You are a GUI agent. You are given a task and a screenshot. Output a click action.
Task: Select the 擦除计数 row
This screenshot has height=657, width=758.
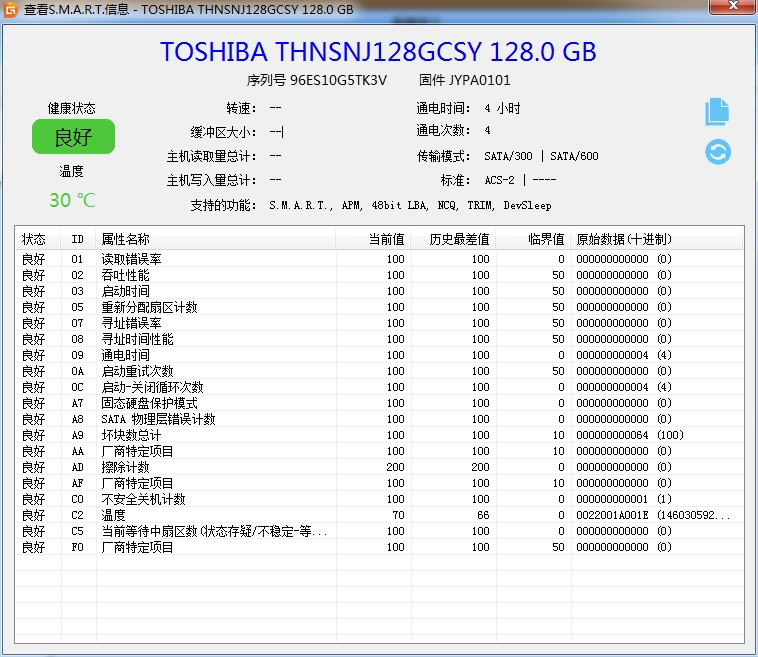[x=379, y=467]
